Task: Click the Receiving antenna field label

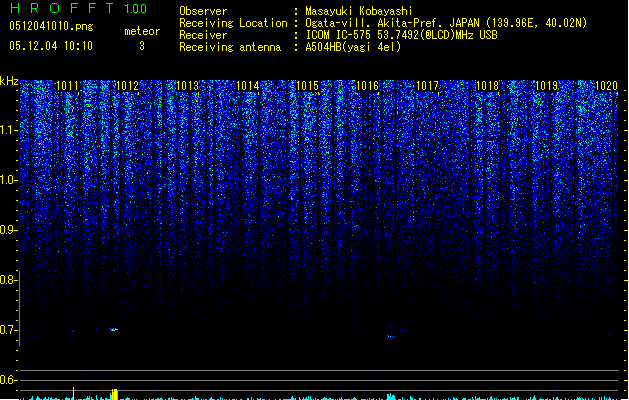Action: click(x=230, y=47)
